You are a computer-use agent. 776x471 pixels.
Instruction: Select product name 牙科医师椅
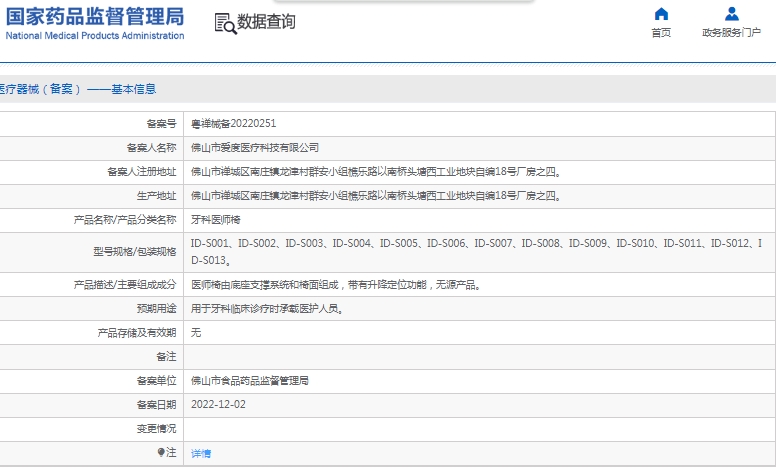pyautogui.click(x=216, y=220)
